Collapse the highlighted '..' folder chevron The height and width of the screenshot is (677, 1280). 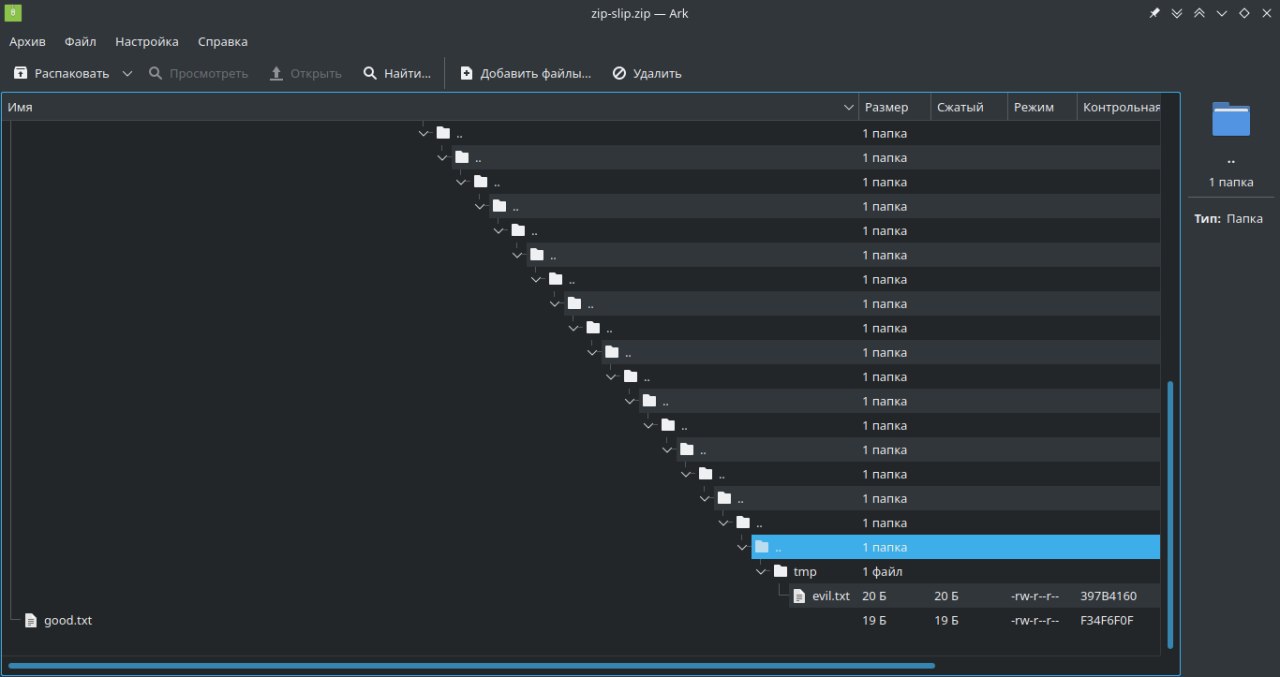(x=742, y=547)
